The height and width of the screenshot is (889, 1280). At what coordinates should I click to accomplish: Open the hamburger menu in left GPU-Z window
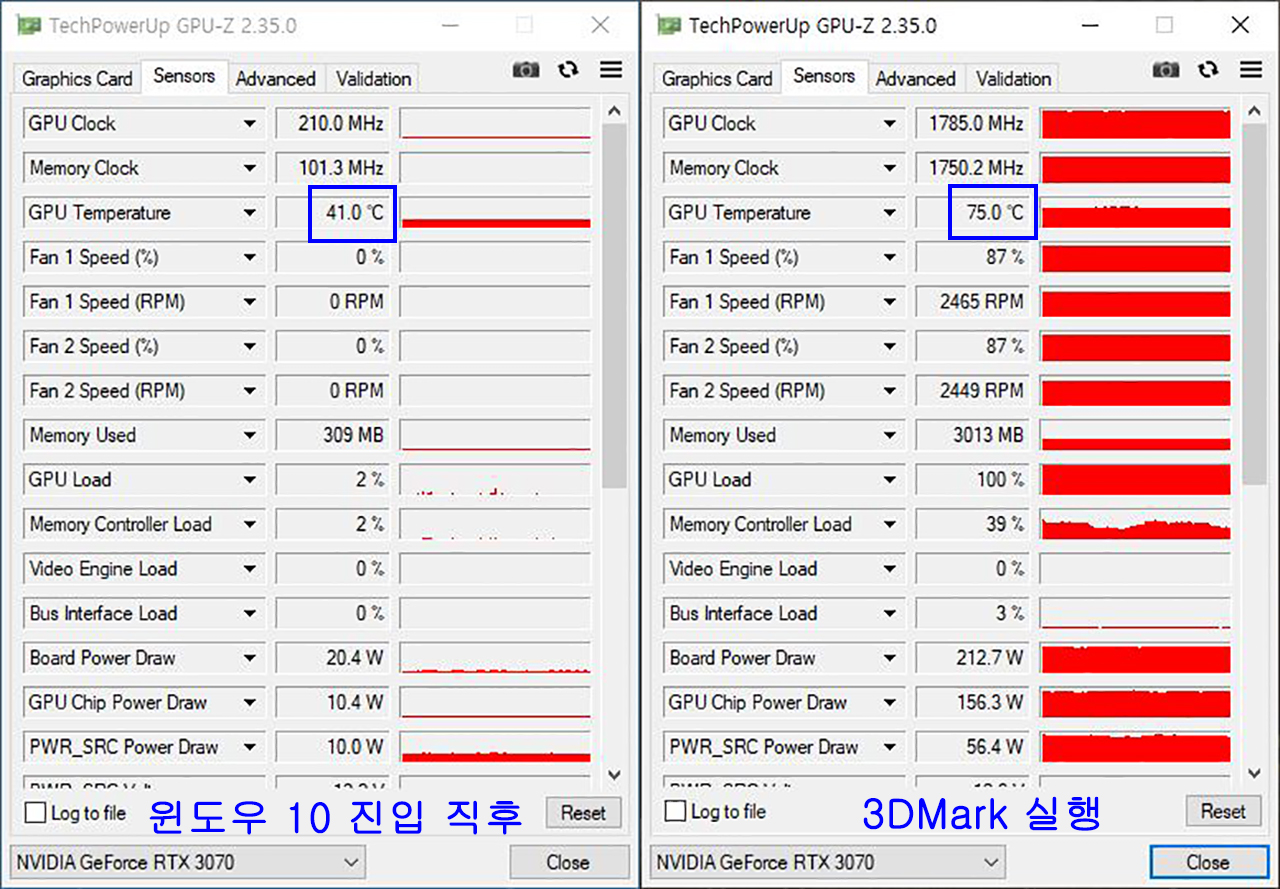611,70
